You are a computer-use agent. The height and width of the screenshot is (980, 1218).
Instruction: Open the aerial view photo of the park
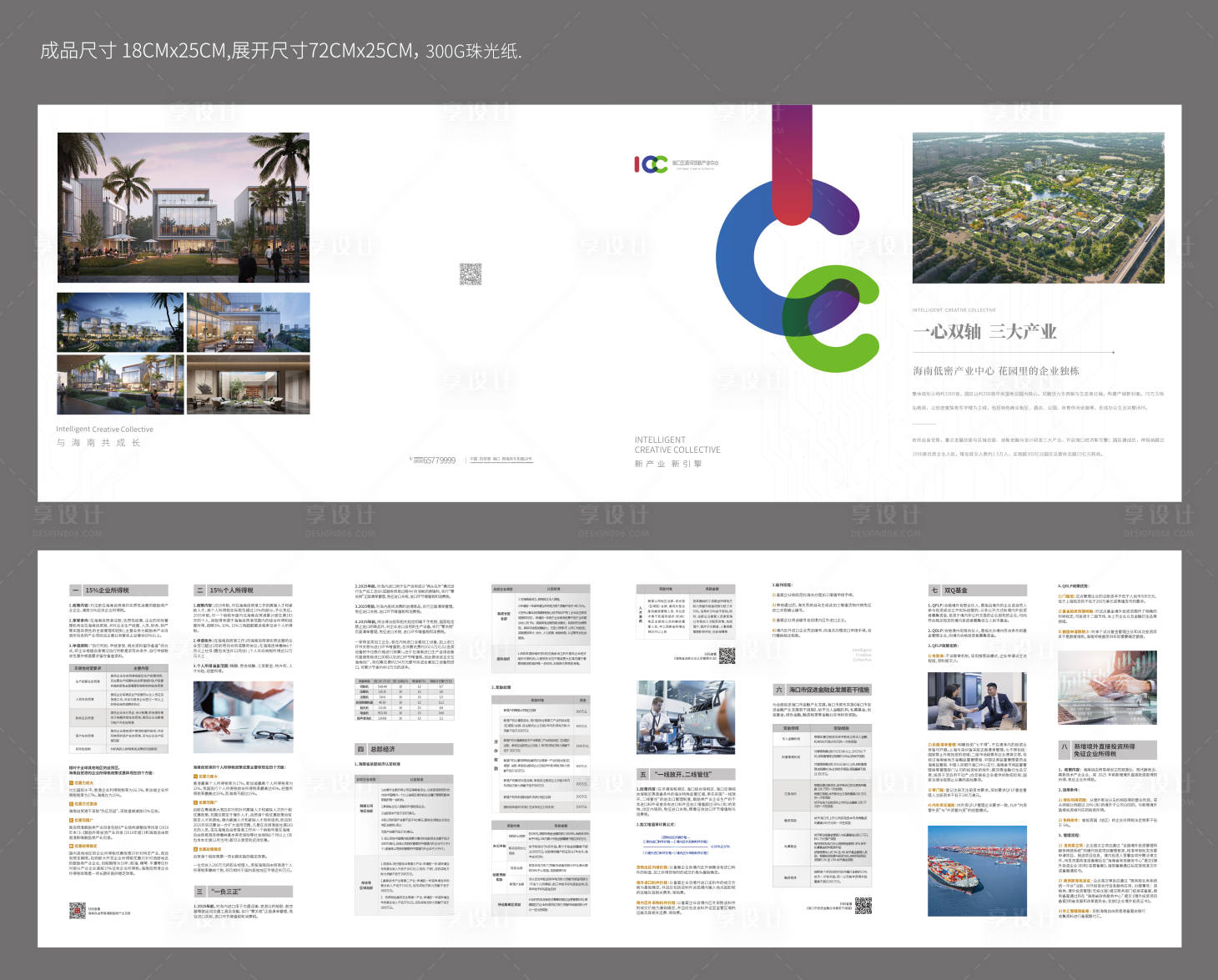(x=1038, y=208)
